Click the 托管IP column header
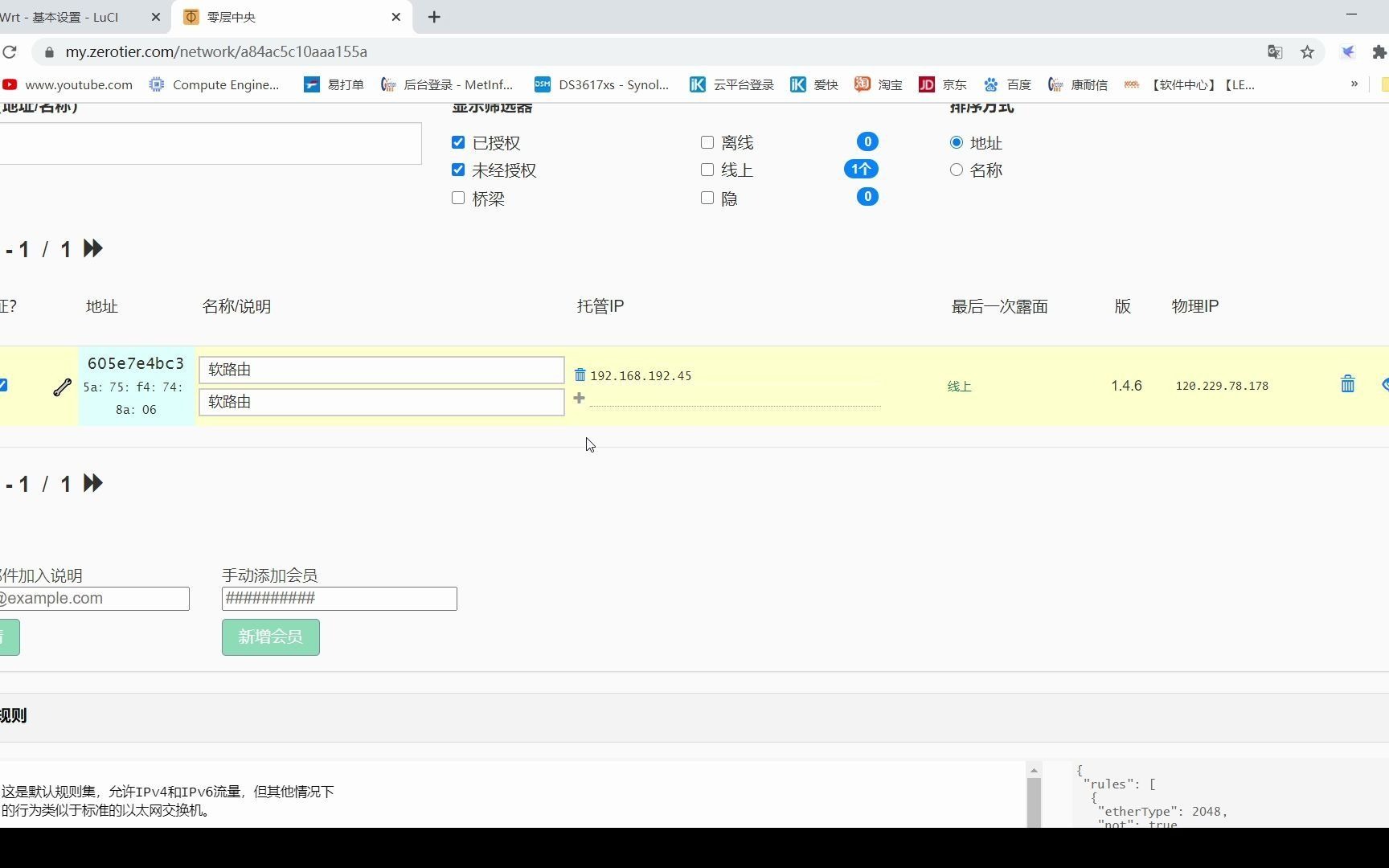This screenshot has width=1389, height=868. click(x=600, y=306)
